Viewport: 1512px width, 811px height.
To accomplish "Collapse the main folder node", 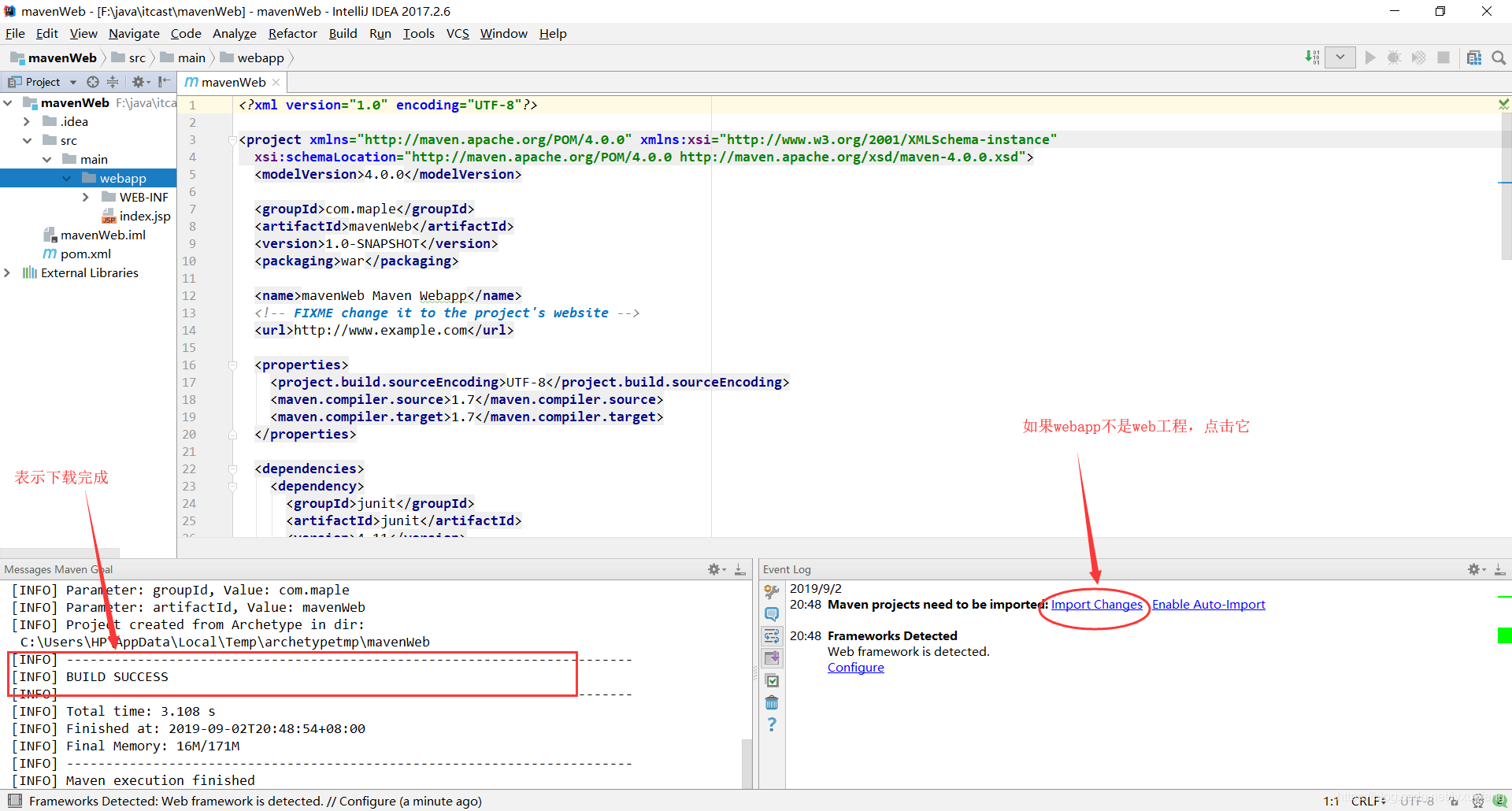I will point(46,159).
